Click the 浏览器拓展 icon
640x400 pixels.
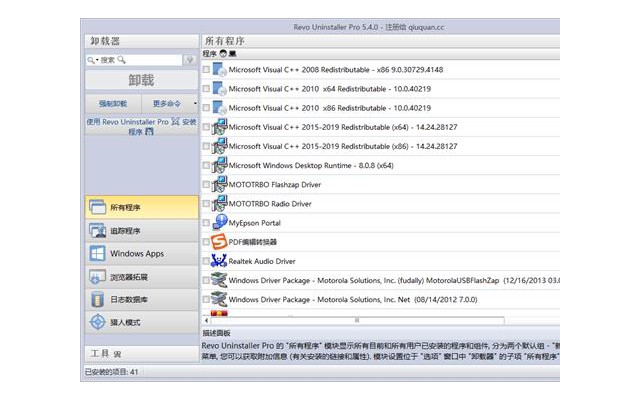(x=97, y=277)
